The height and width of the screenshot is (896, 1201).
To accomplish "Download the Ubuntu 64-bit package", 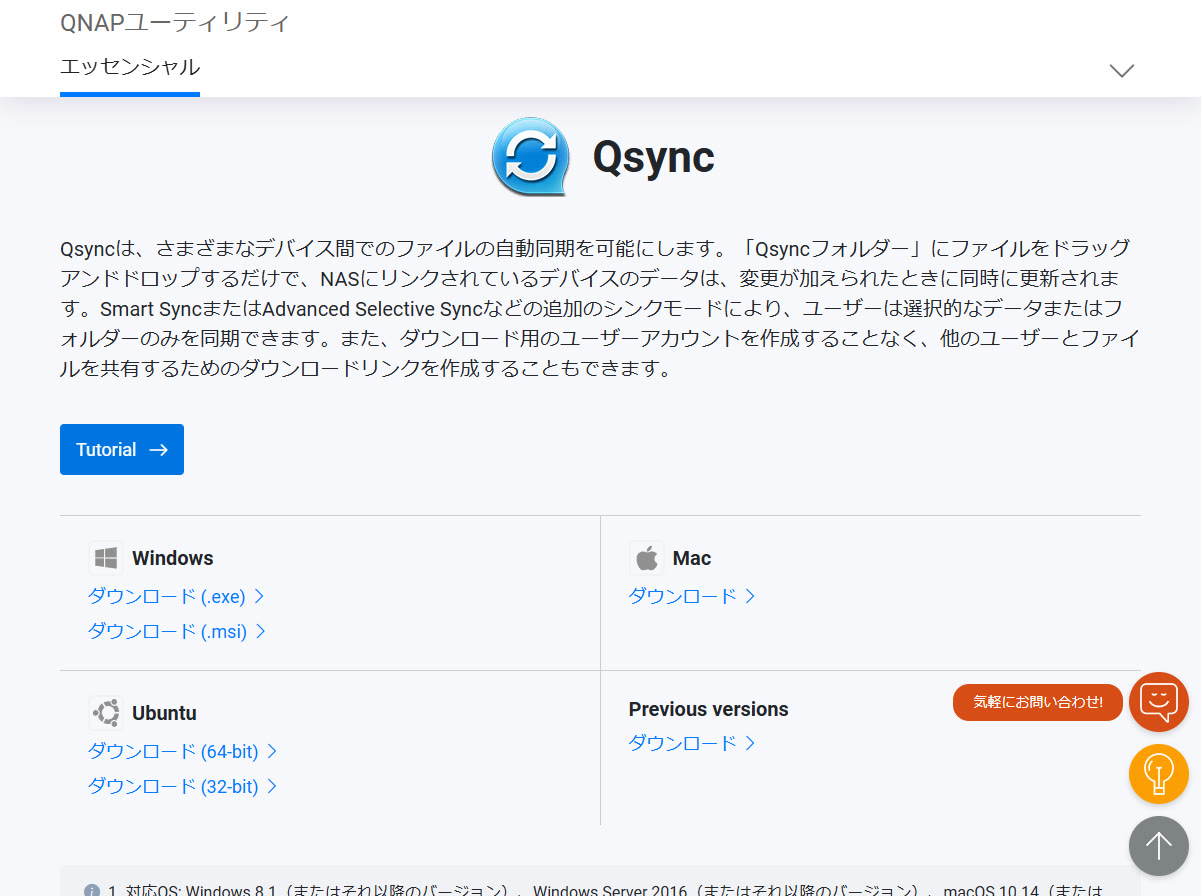I will pyautogui.click(x=182, y=751).
